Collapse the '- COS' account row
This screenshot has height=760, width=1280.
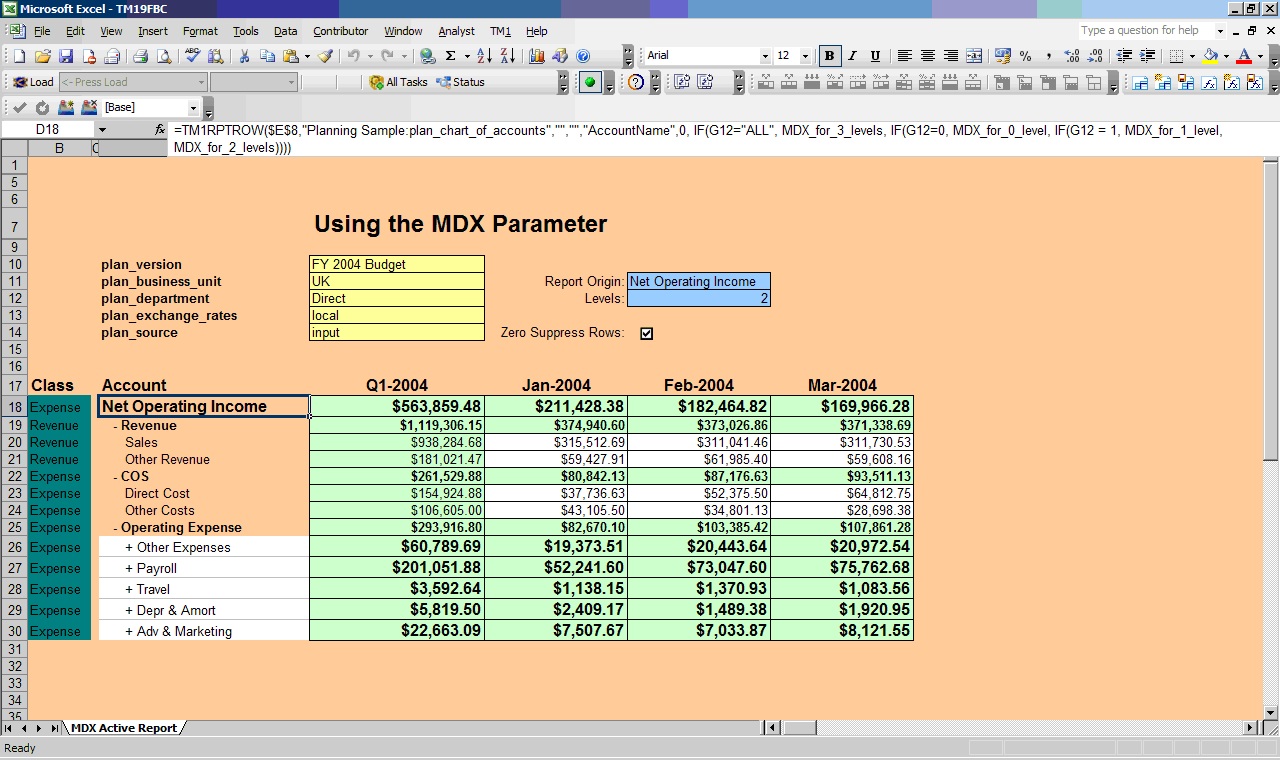pyautogui.click(x=131, y=477)
